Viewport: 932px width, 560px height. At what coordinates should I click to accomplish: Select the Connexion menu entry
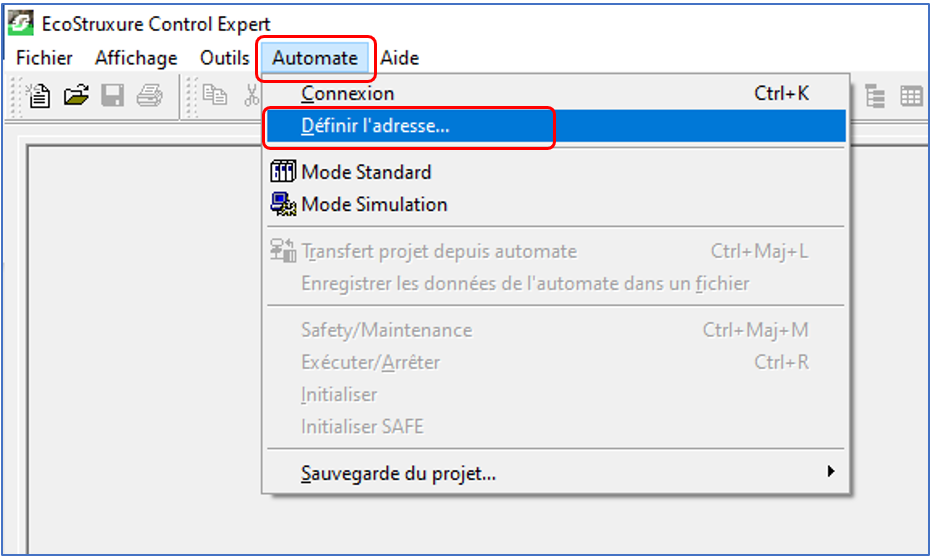click(556, 93)
